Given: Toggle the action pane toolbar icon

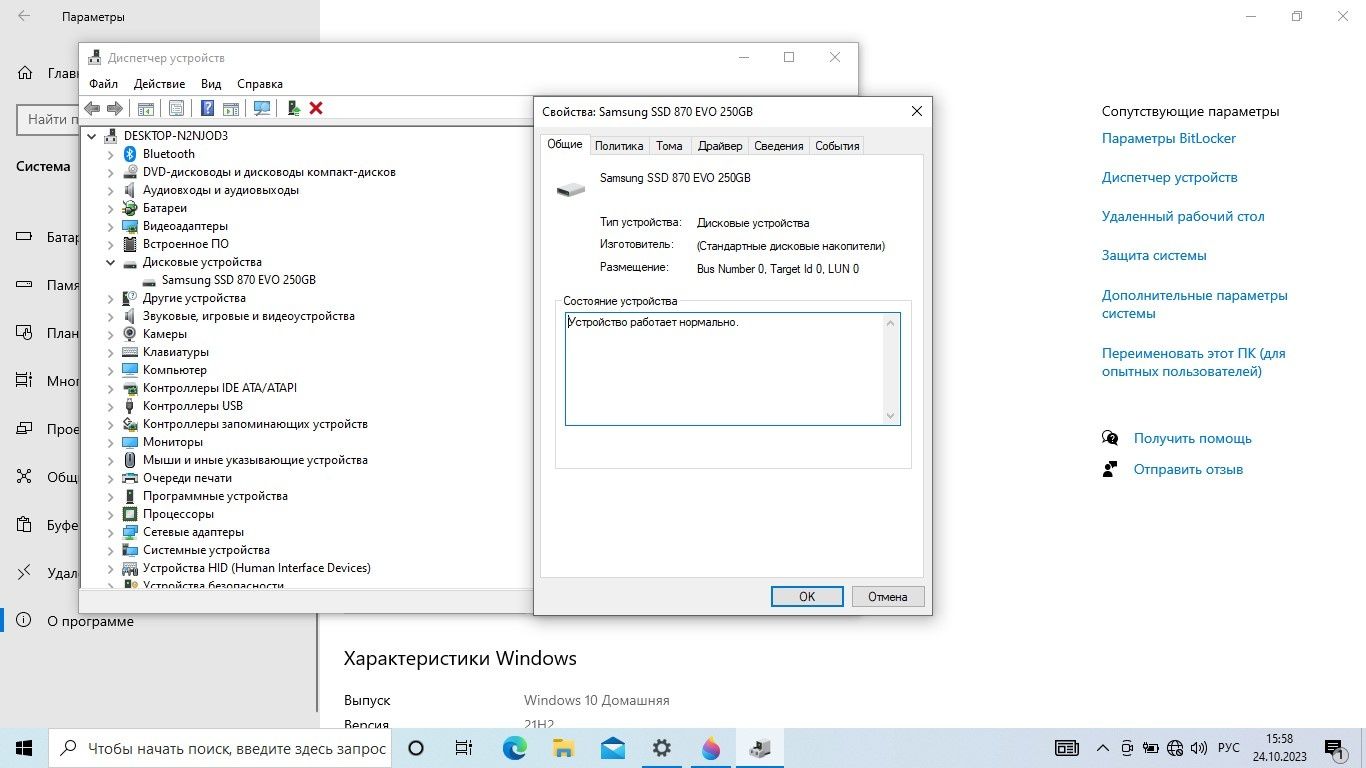Looking at the screenshot, I should pyautogui.click(x=231, y=108).
